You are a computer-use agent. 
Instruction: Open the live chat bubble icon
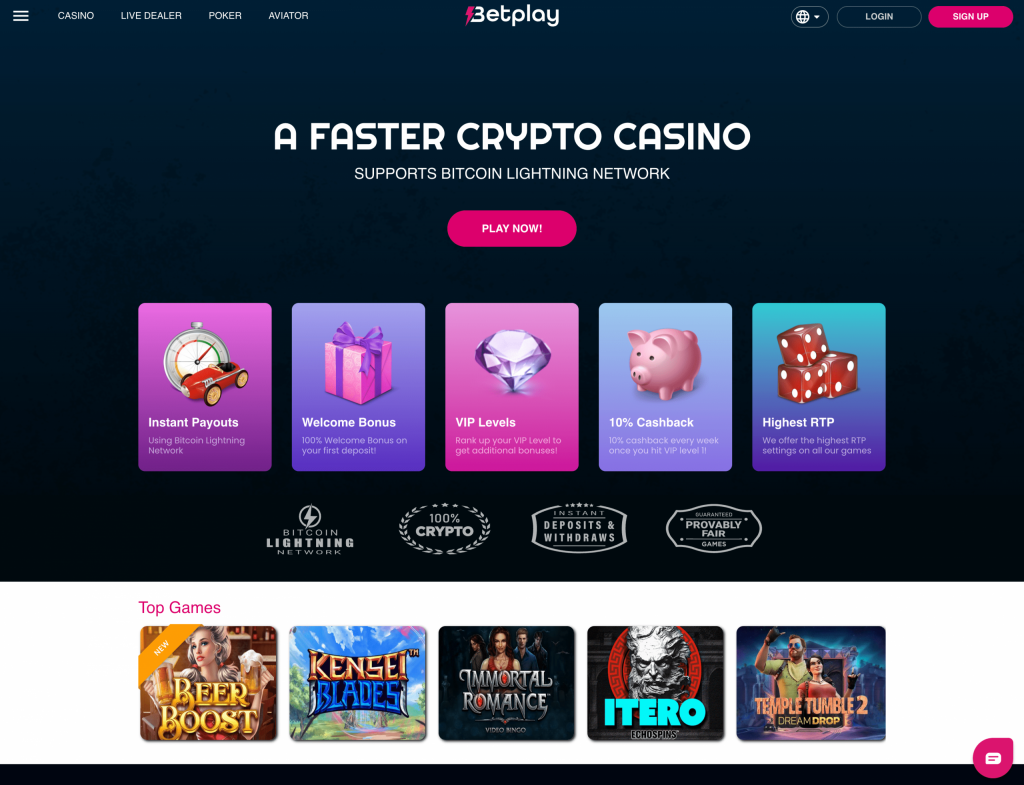pos(993,758)
